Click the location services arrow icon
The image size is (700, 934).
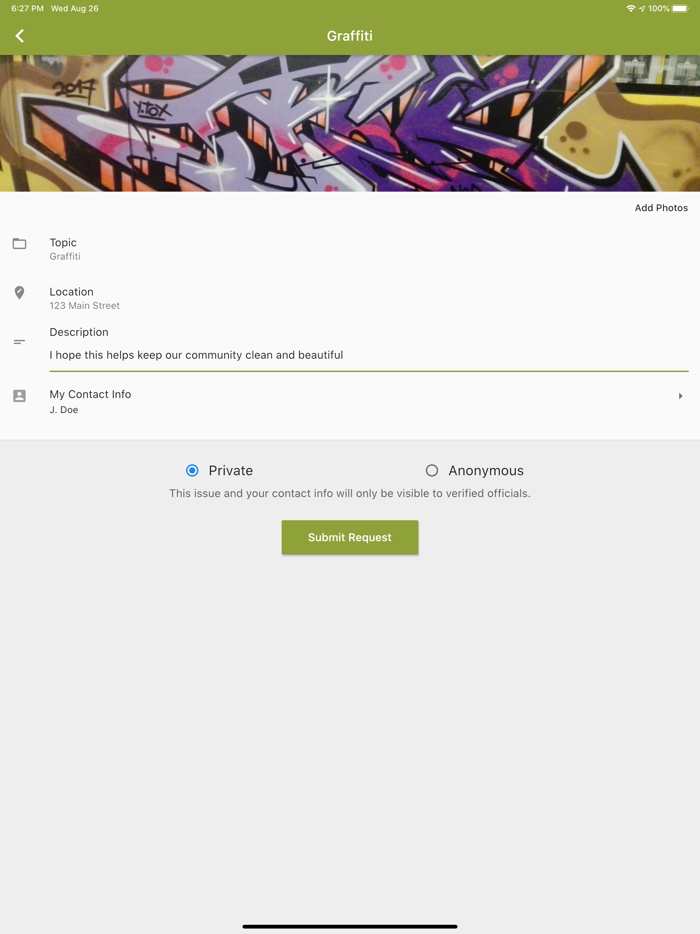(x=642, y=8)
